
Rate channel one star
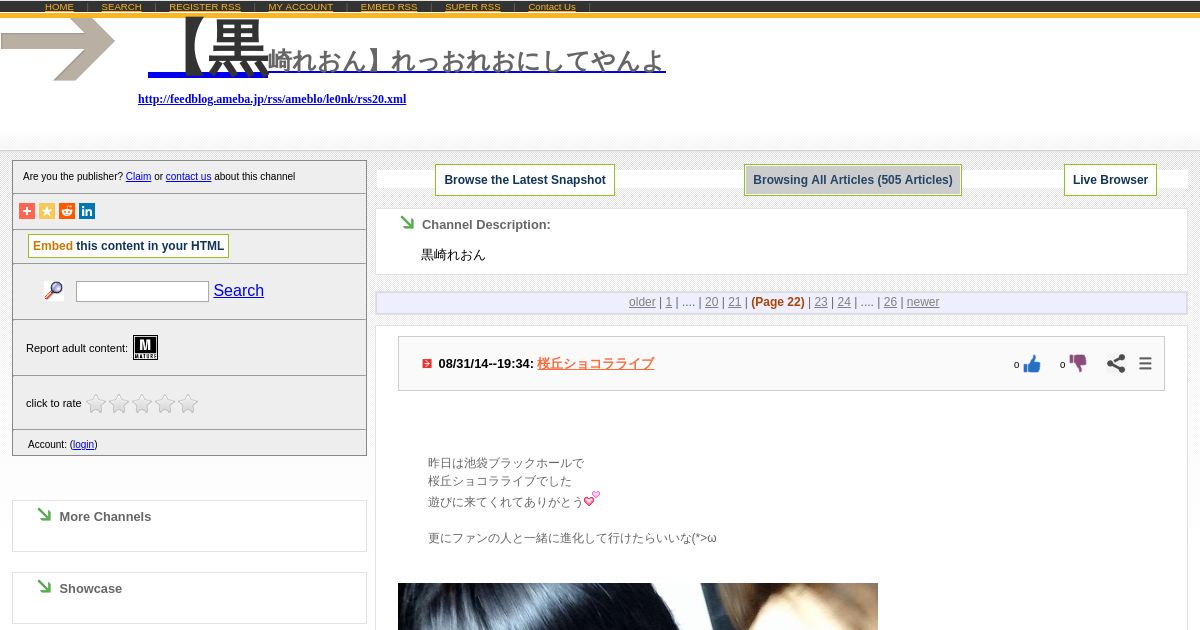tap(96, 403)
